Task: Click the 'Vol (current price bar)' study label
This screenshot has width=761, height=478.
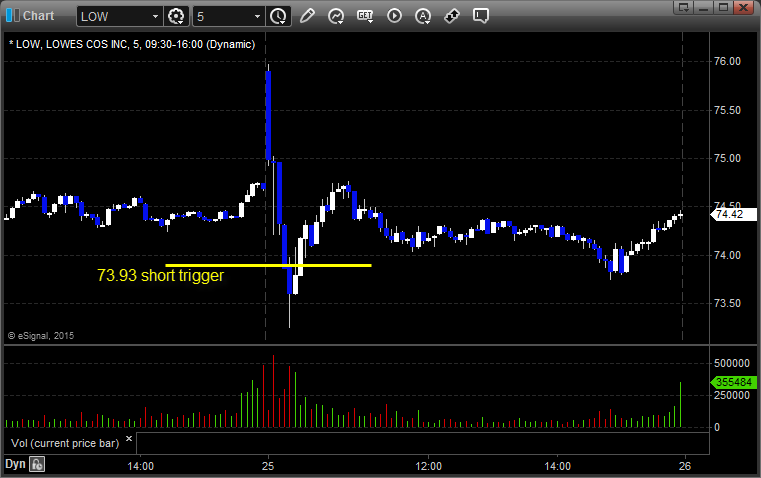Action: tap(65, 443)
